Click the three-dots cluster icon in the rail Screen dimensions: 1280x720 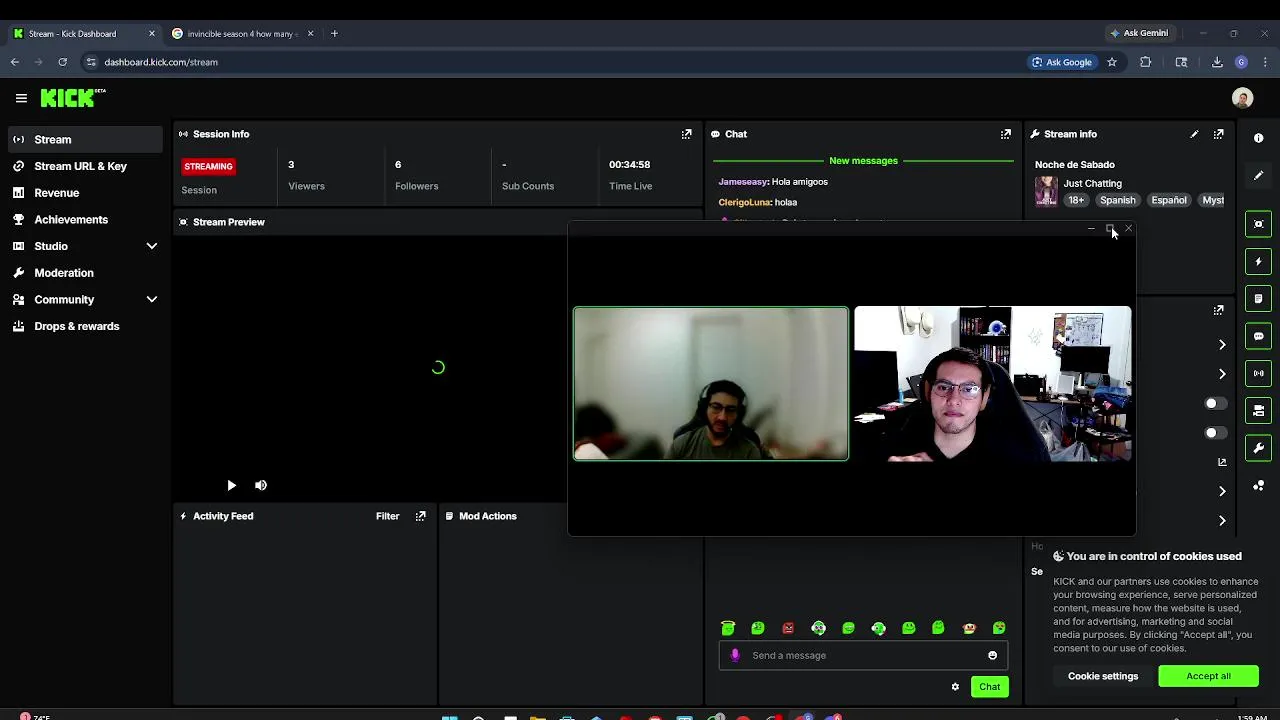[x=1259, y=486]
